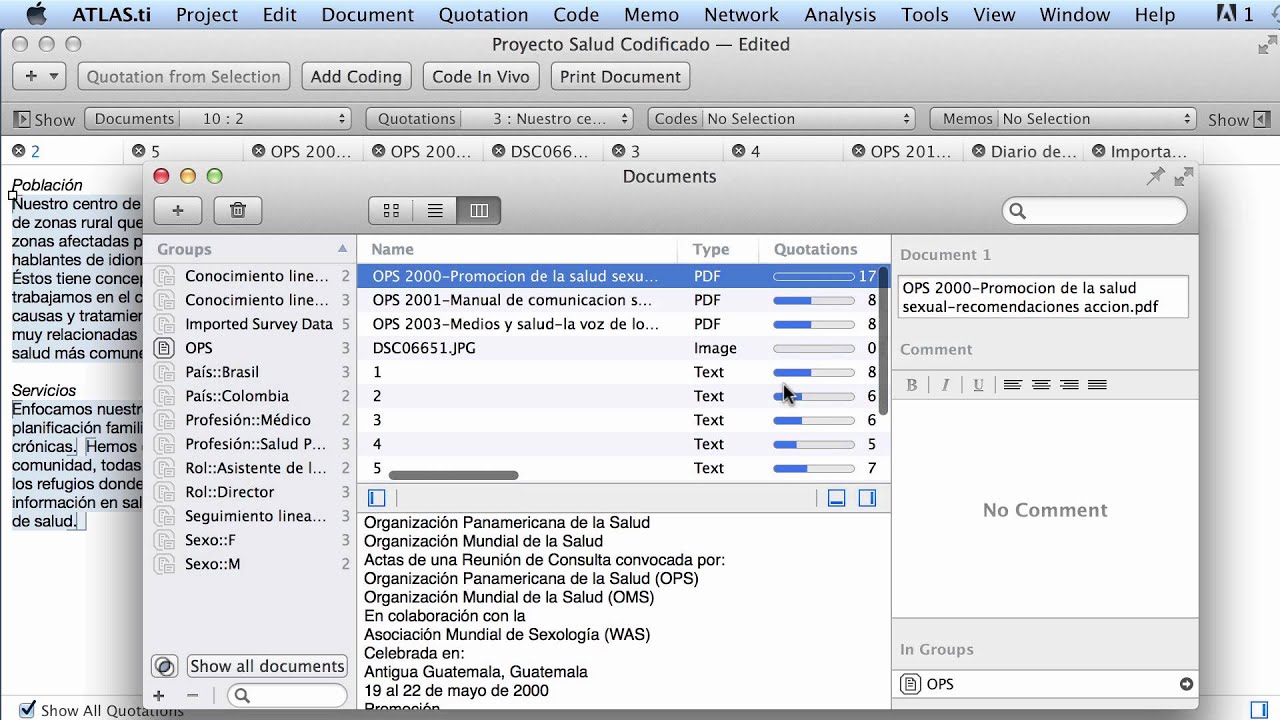Open the Codes No Selection dropdown

pos(782,119)
